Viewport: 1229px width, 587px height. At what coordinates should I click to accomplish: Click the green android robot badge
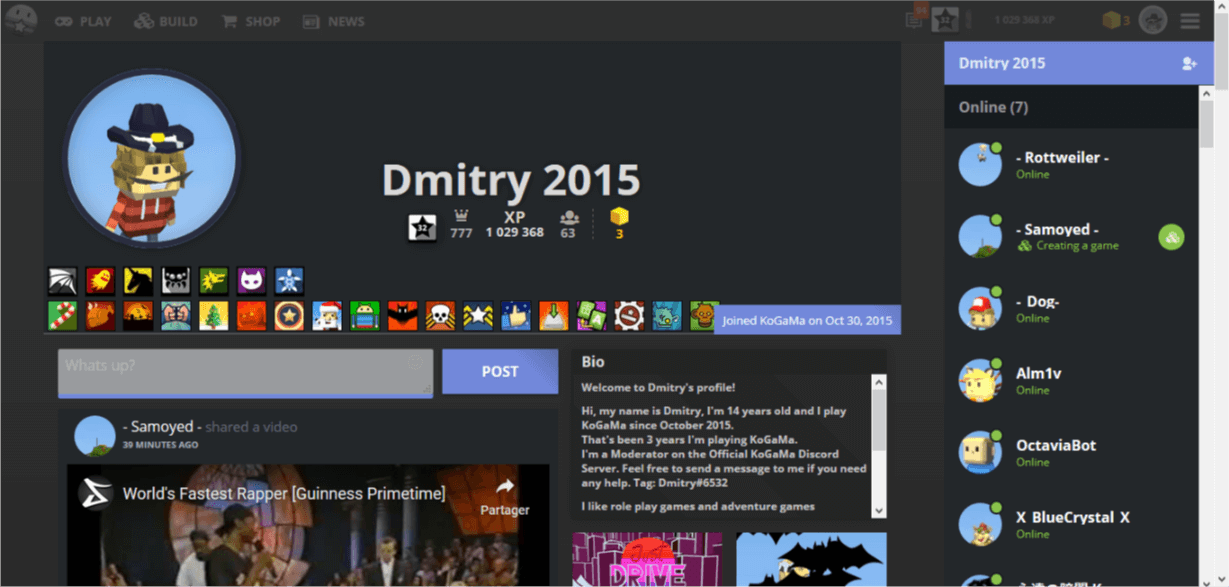point(365,316)
